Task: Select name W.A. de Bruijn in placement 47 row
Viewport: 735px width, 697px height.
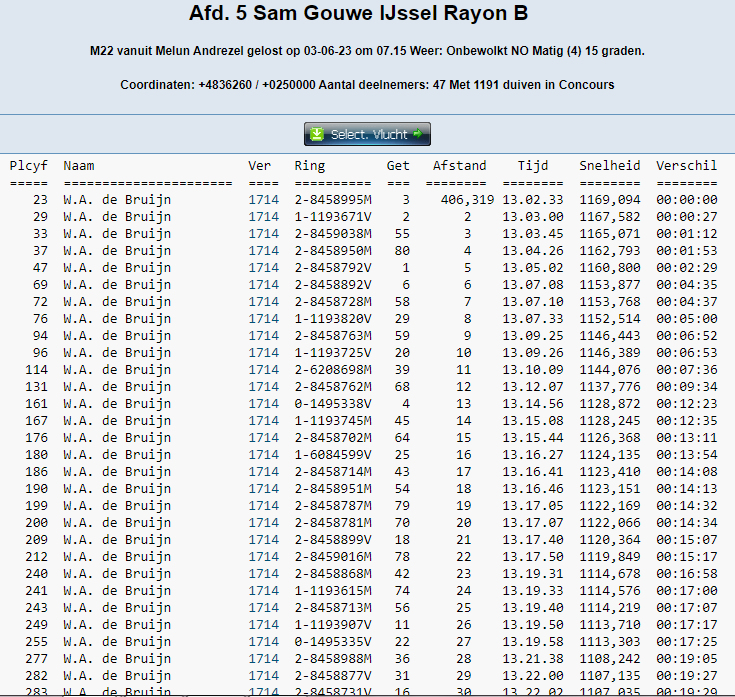Action: (x=117, y=268)
